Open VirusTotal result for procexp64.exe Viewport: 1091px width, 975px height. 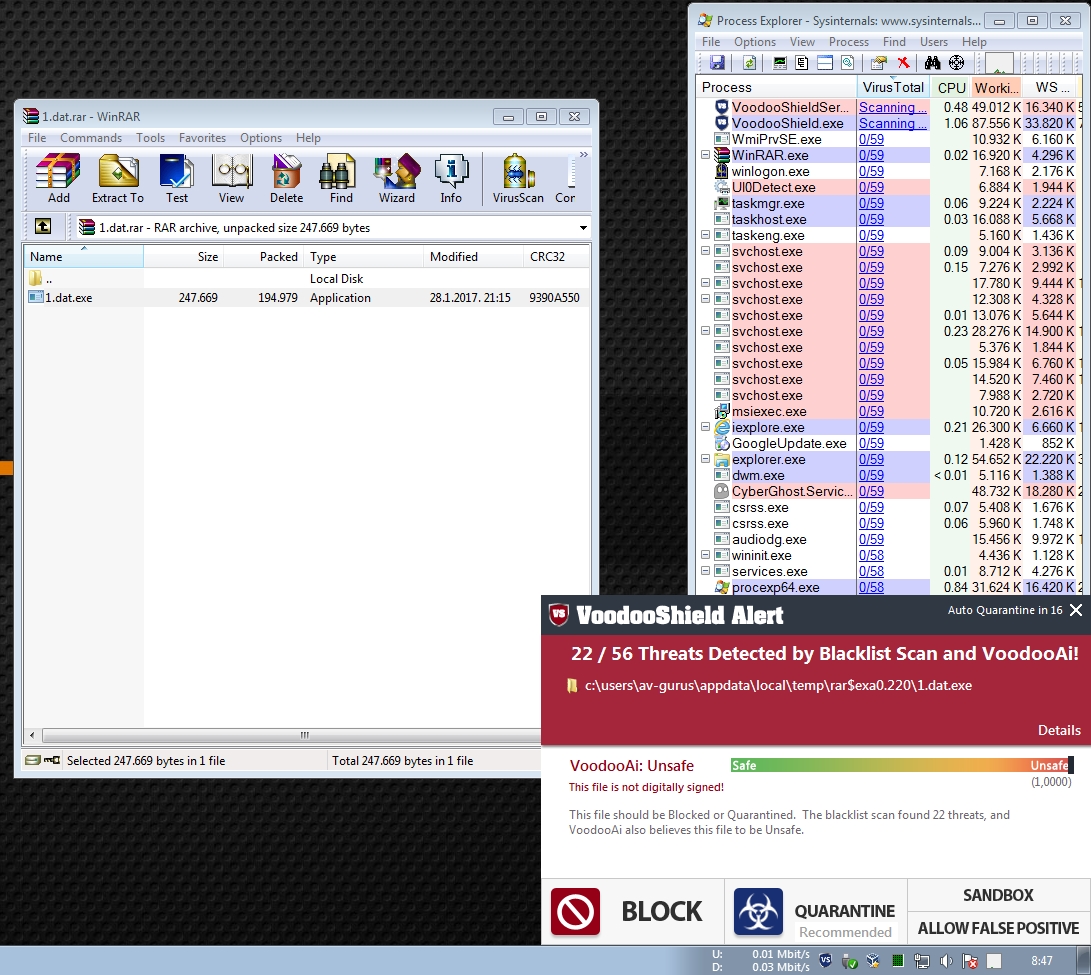[871, 587]
